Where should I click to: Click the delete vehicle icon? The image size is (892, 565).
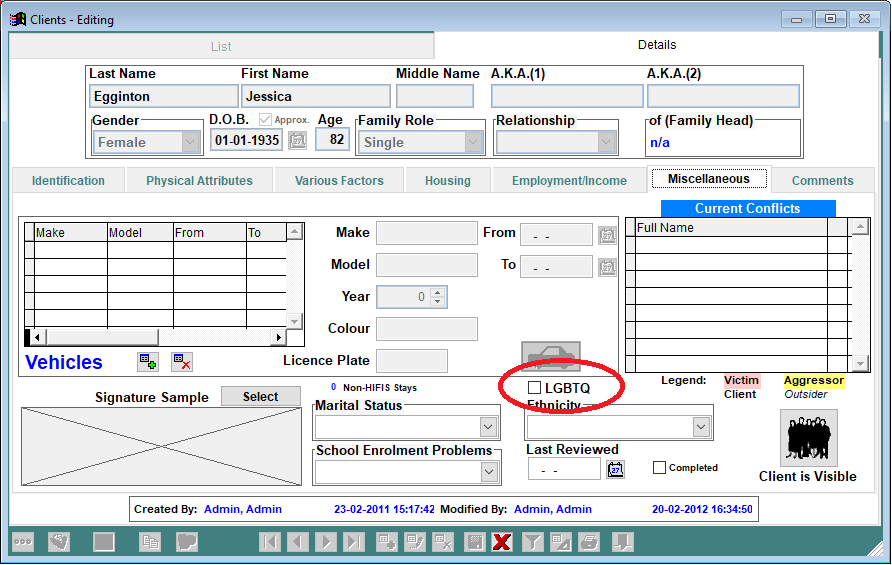coord(181,361)
